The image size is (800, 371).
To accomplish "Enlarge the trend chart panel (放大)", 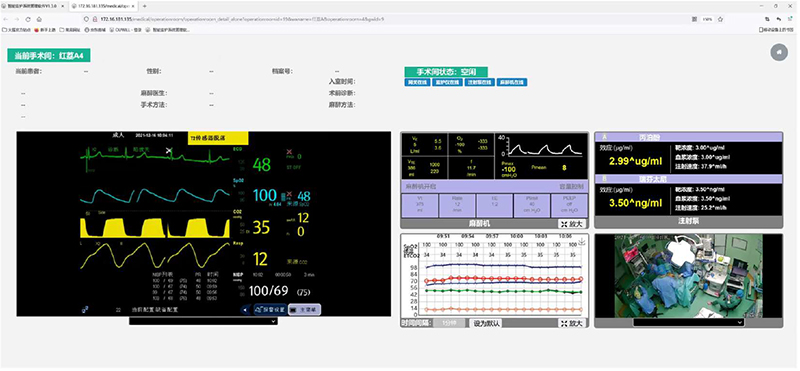I will coord(572,323).
